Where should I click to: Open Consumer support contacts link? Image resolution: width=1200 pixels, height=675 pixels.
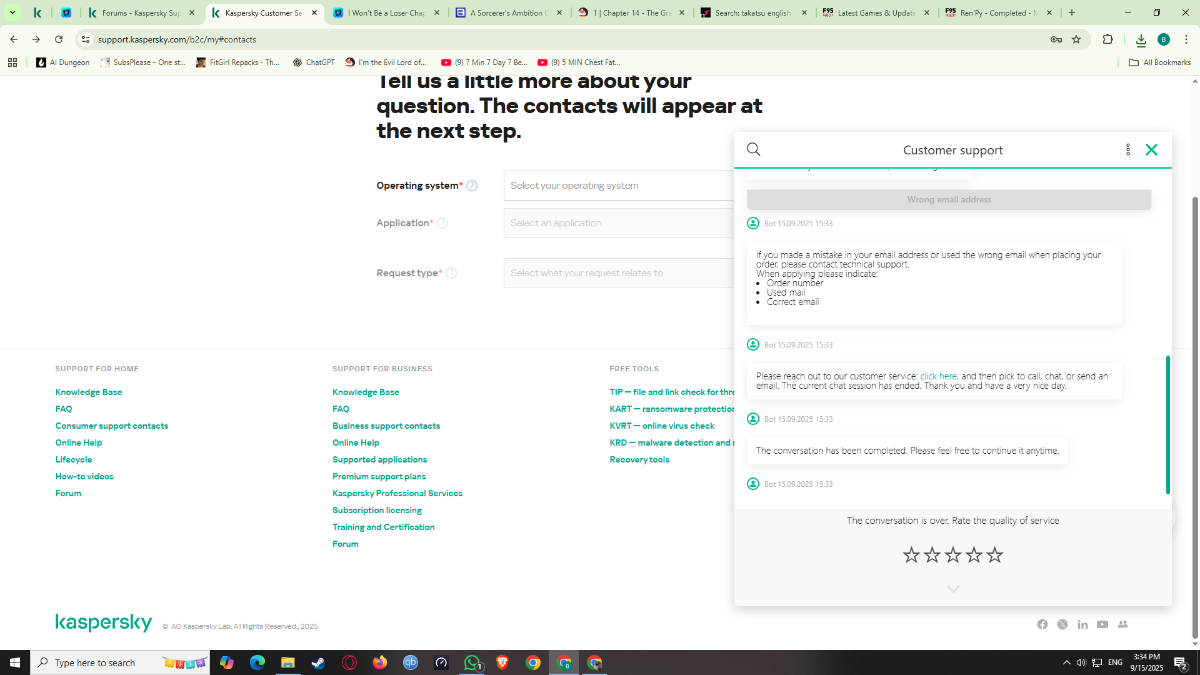(x=111, y=426)
